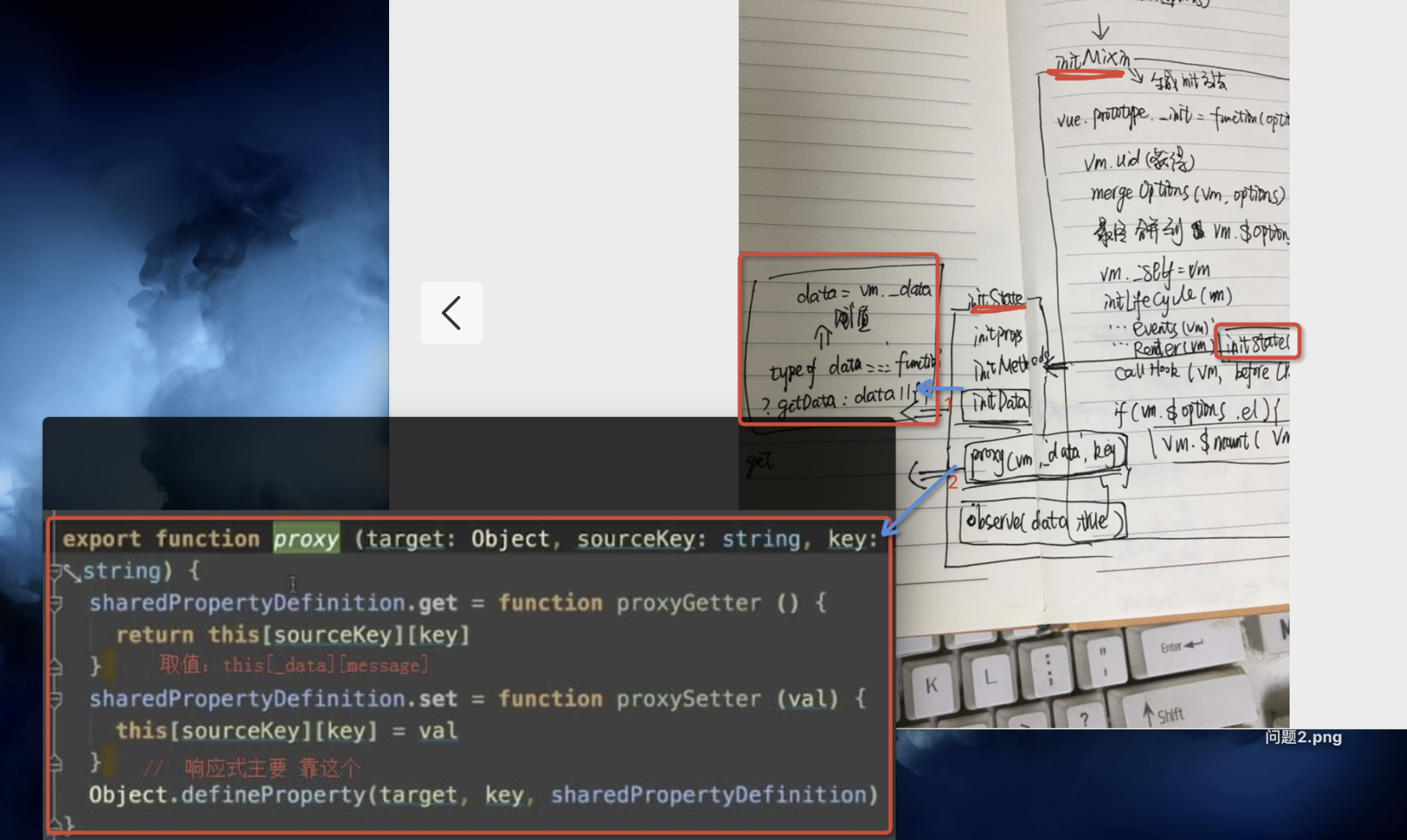
Task: Click the back chevron arrow button
Action: [451, 313]
